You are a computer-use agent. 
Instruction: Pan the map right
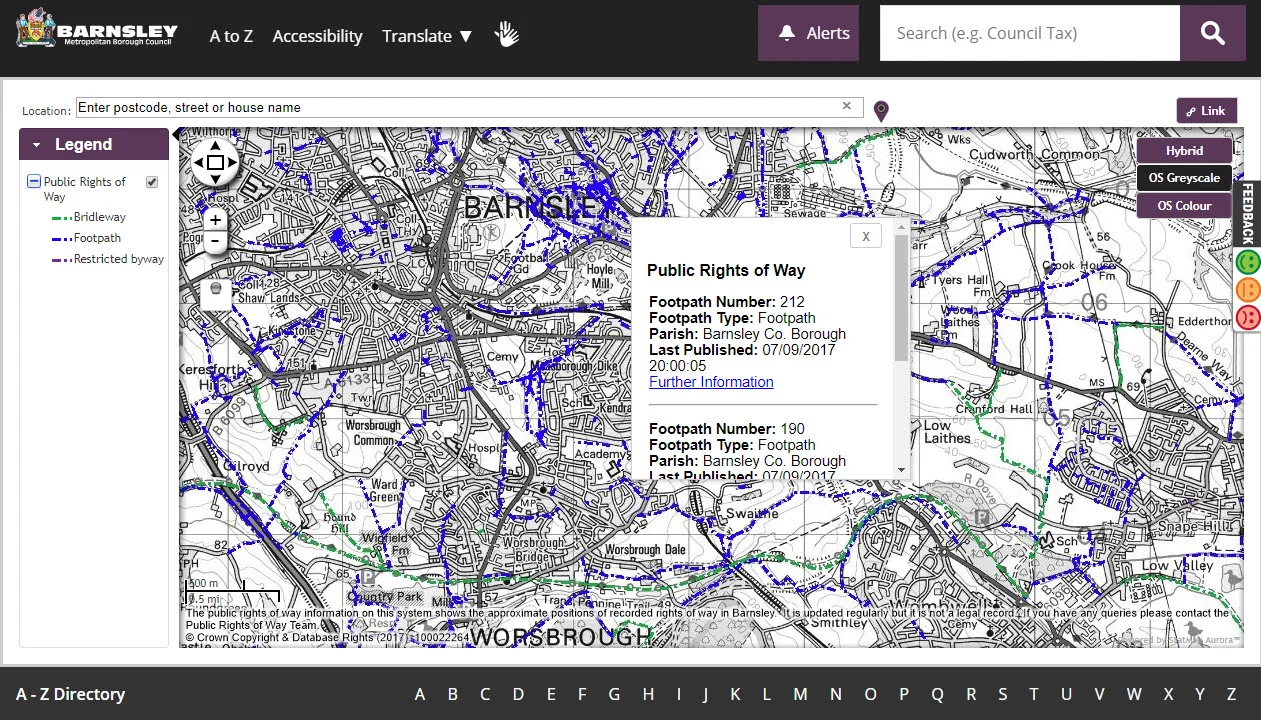pos(232,163)
